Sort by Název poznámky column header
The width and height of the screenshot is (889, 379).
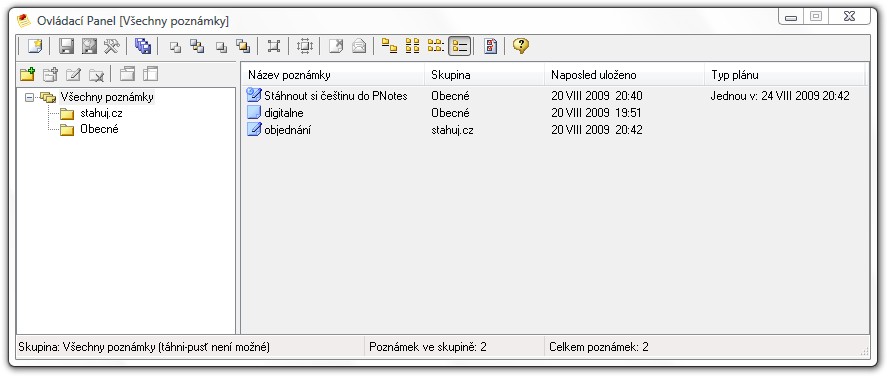(333, 75)
